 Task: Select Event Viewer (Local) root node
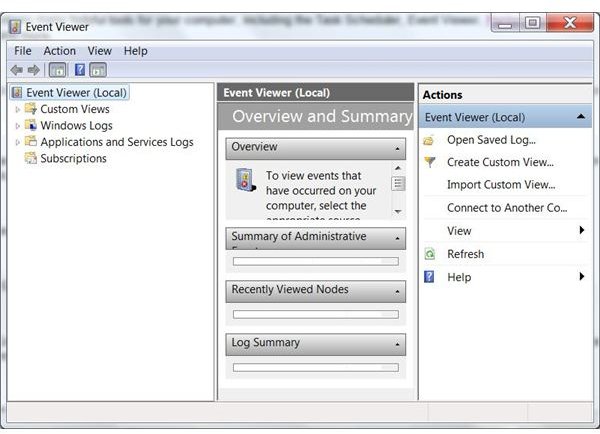click(76, 93)
